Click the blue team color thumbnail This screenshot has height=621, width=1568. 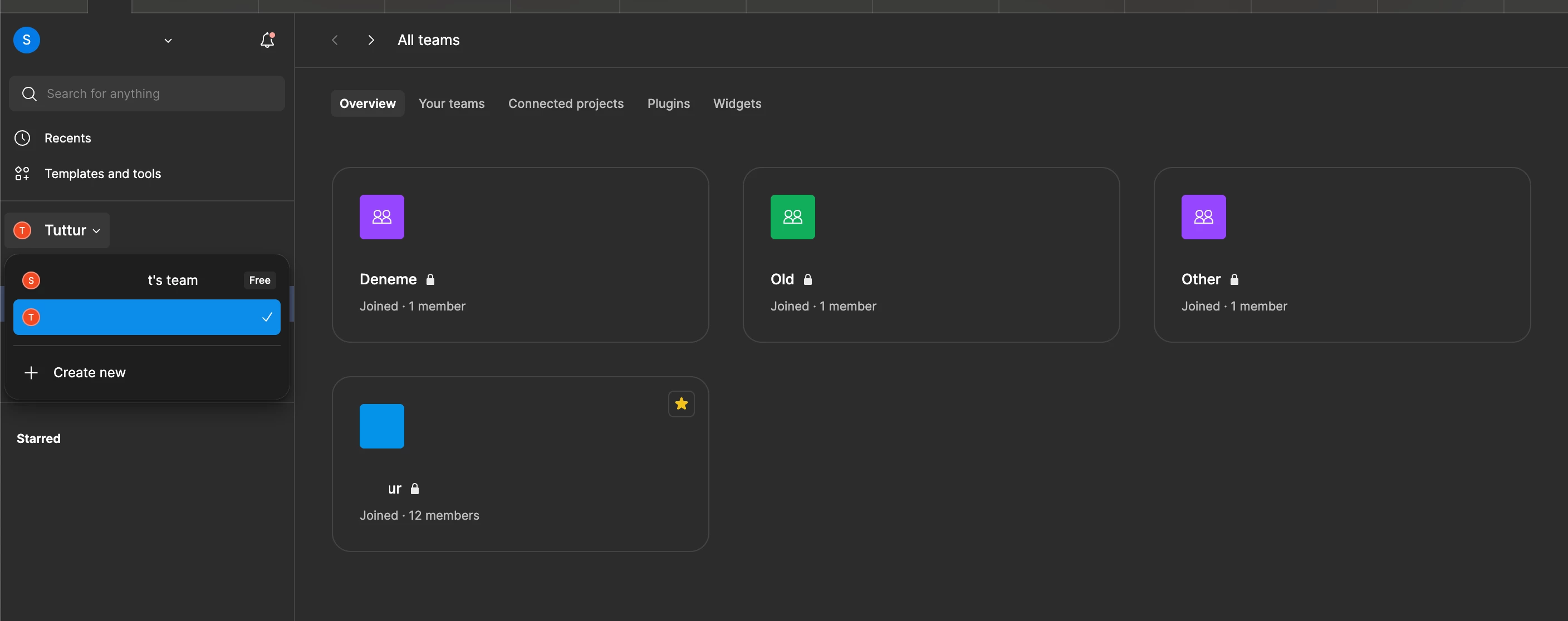[381, 426]
